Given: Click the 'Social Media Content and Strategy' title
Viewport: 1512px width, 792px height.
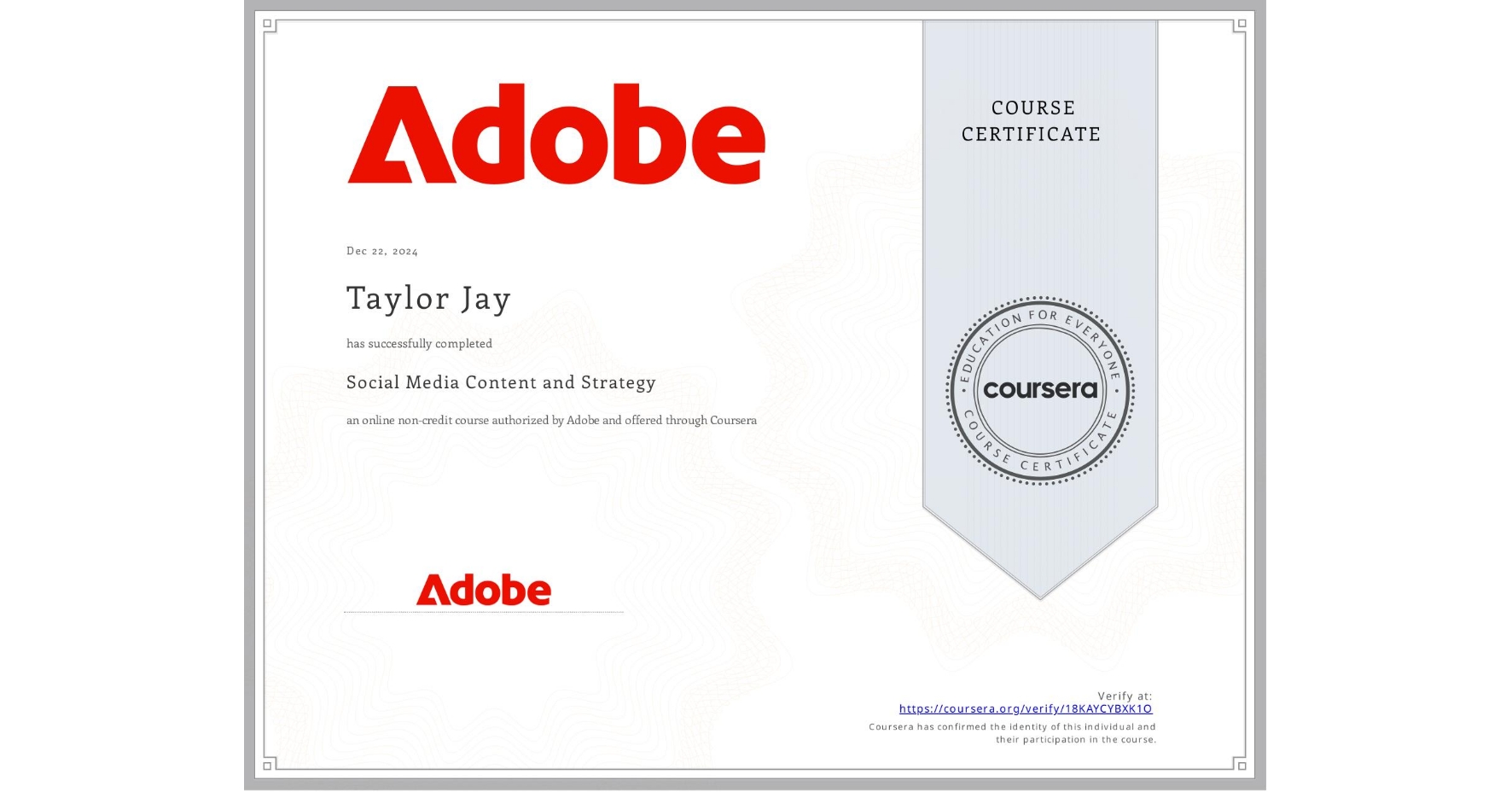Looking at the screenshot, I should [x=500, y=383].
